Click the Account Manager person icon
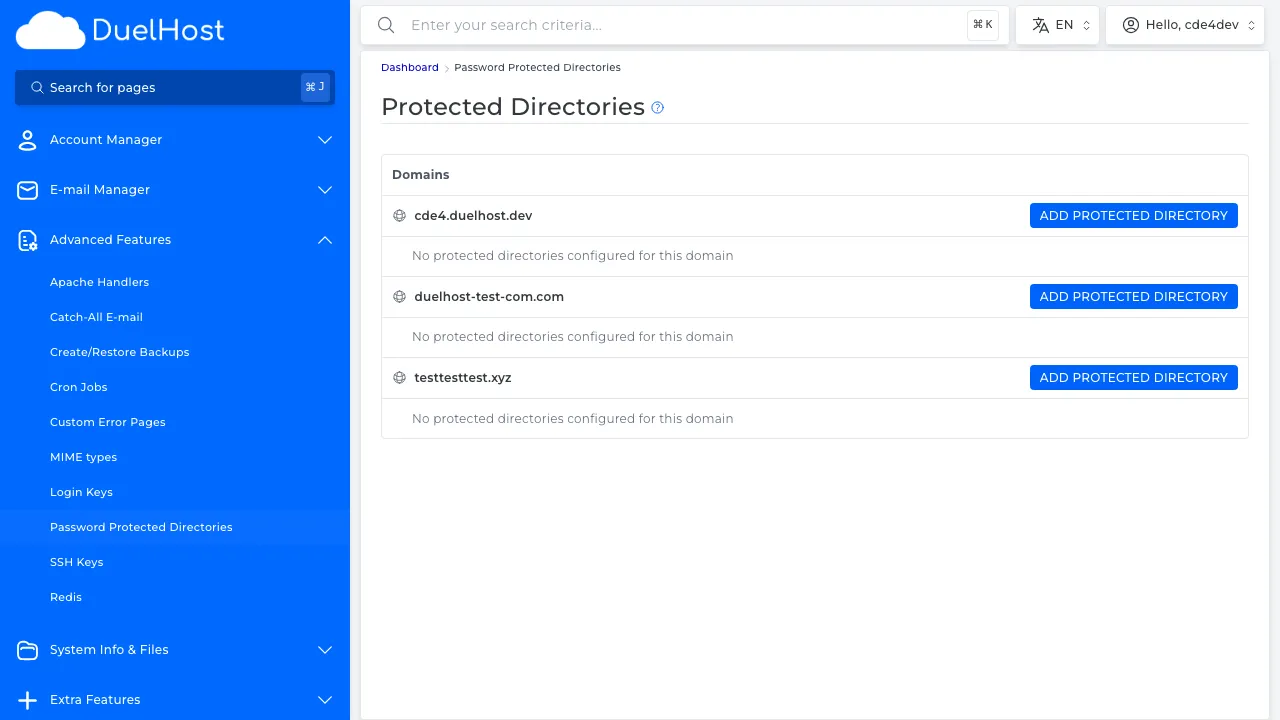The image size is (1280, 720). coord(27,140)
